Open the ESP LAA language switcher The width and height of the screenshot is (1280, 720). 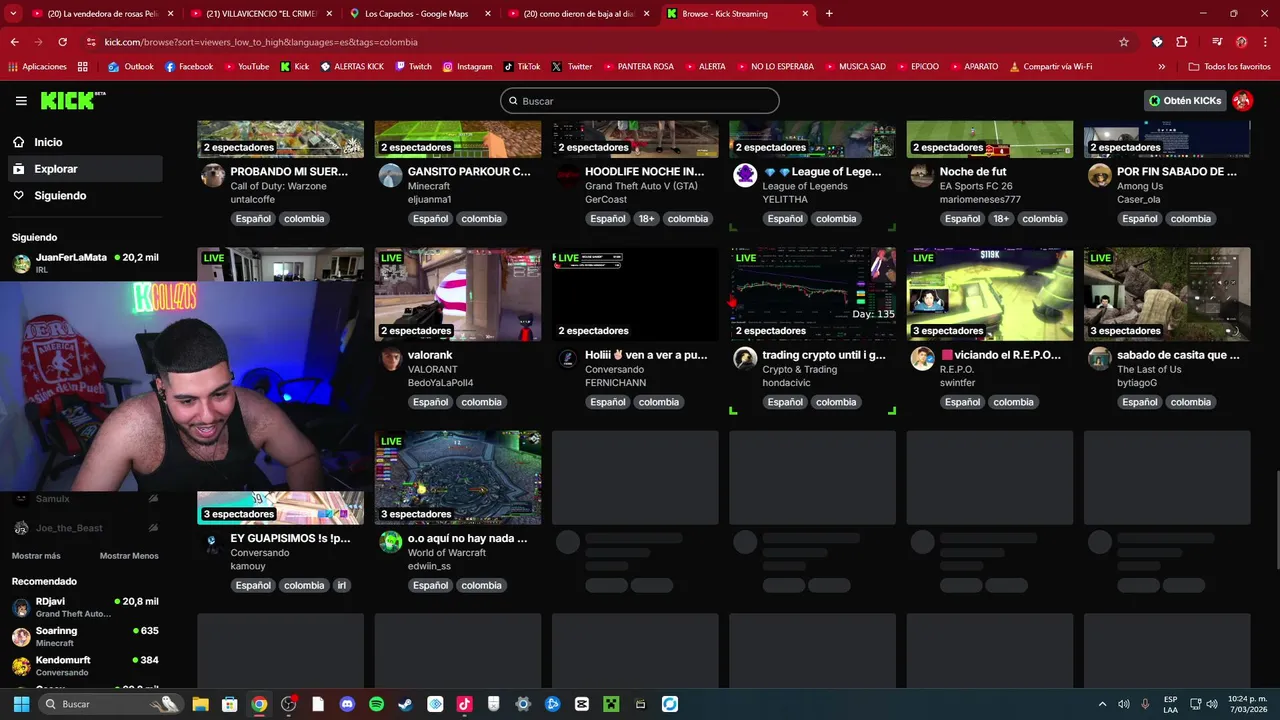coord(1170,704)
